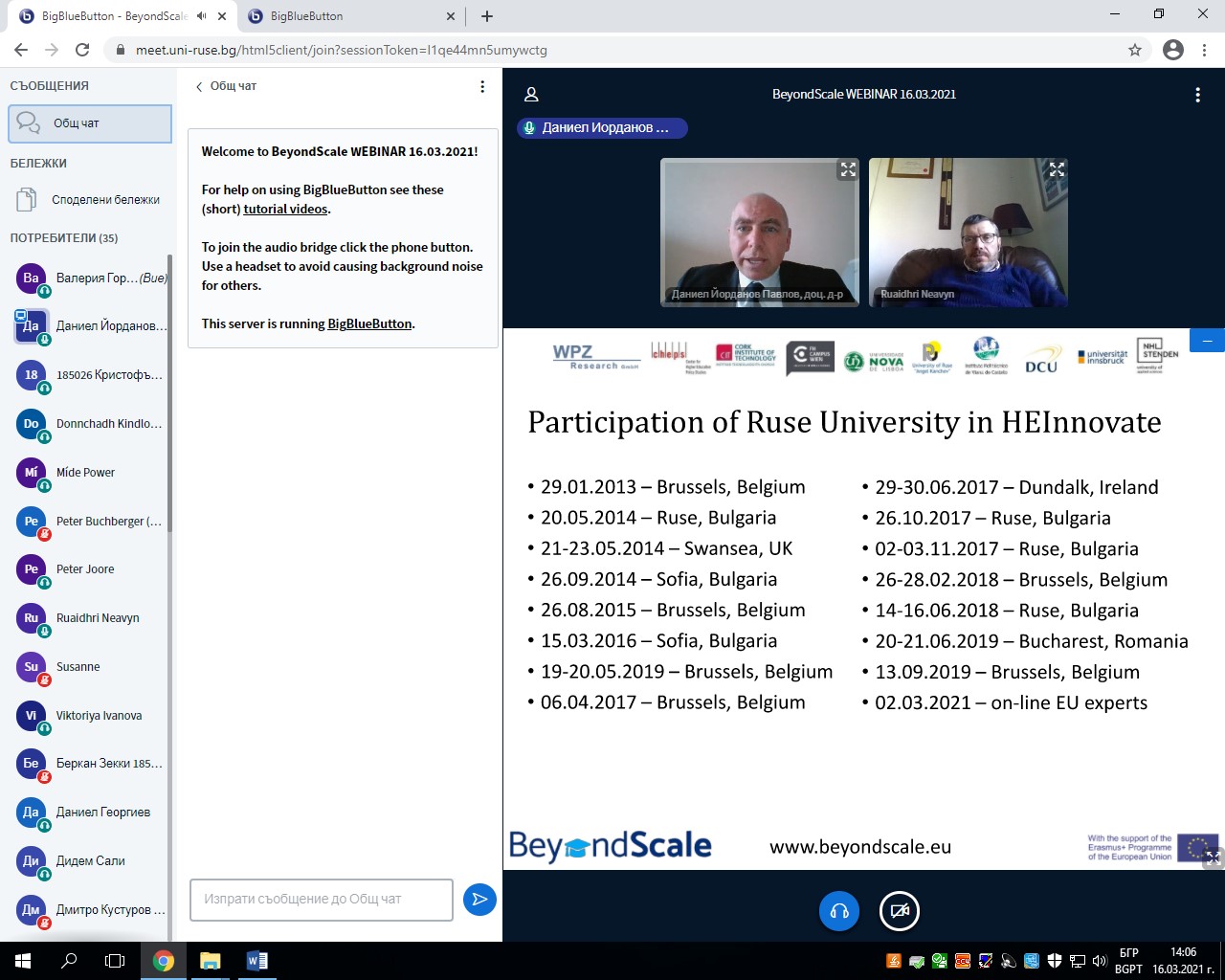The width and height of the screenshot is (1225, 980).
Task: Bookmark this page with the star icon
Action: point(1135,50)
